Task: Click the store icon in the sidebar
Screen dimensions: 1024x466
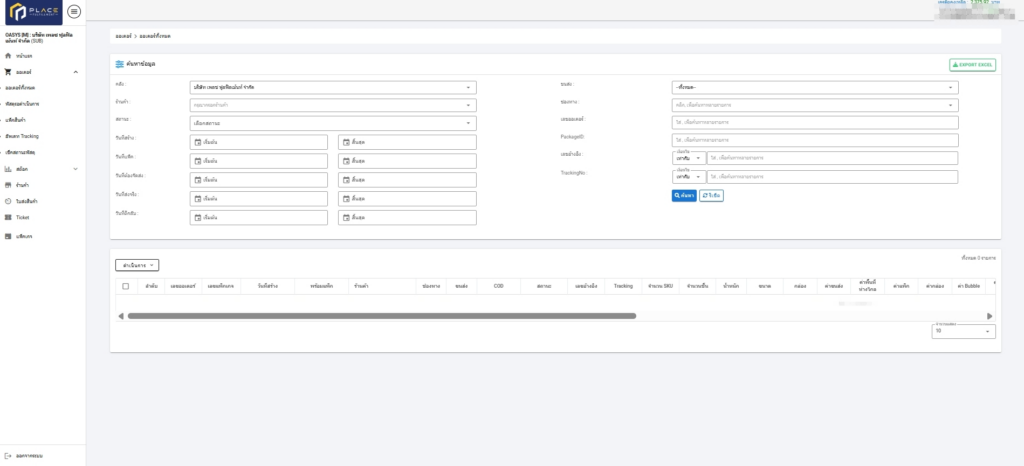Action: (8, 185)
